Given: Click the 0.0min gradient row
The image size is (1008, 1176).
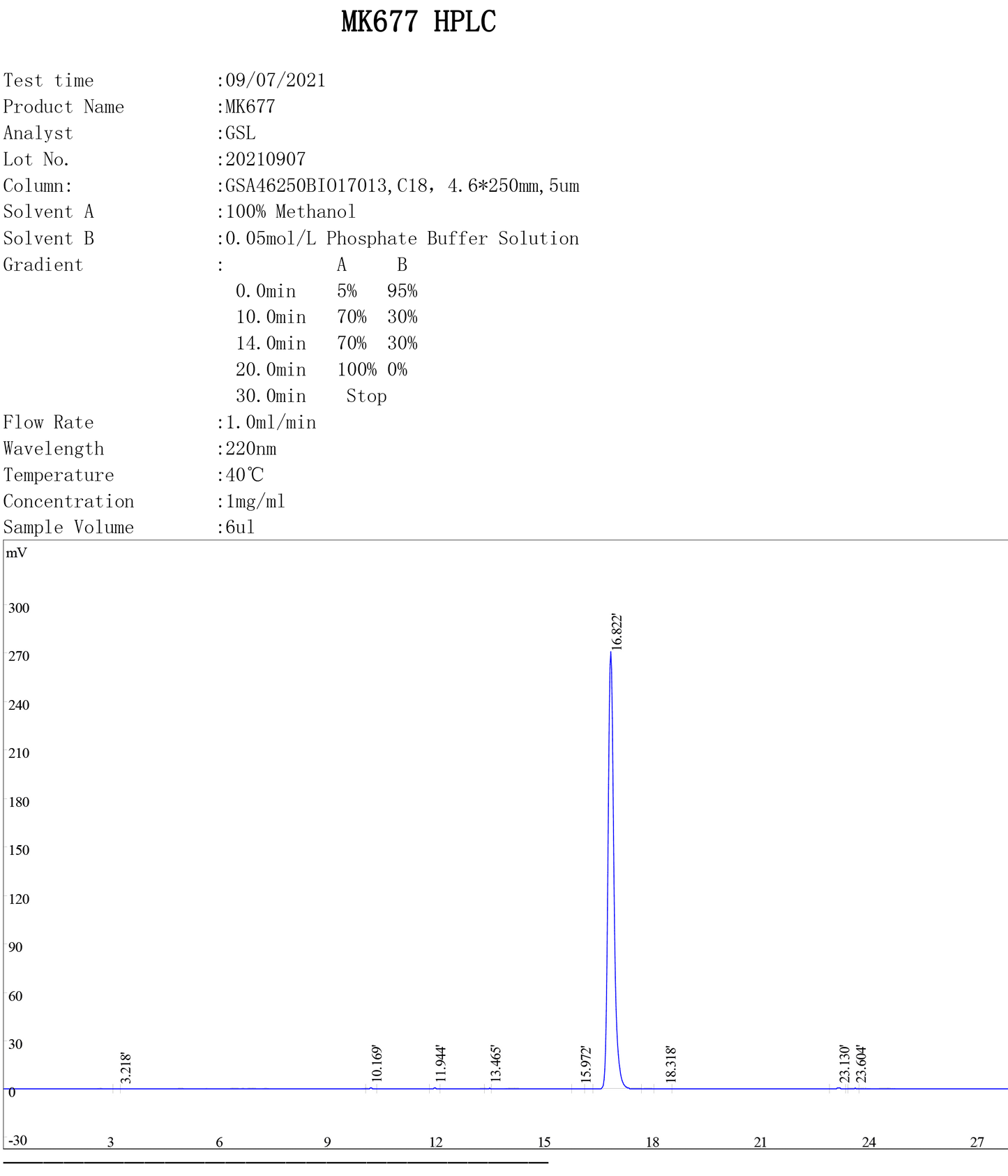Looking at the screenshot, I should click(x=326, y=291).
